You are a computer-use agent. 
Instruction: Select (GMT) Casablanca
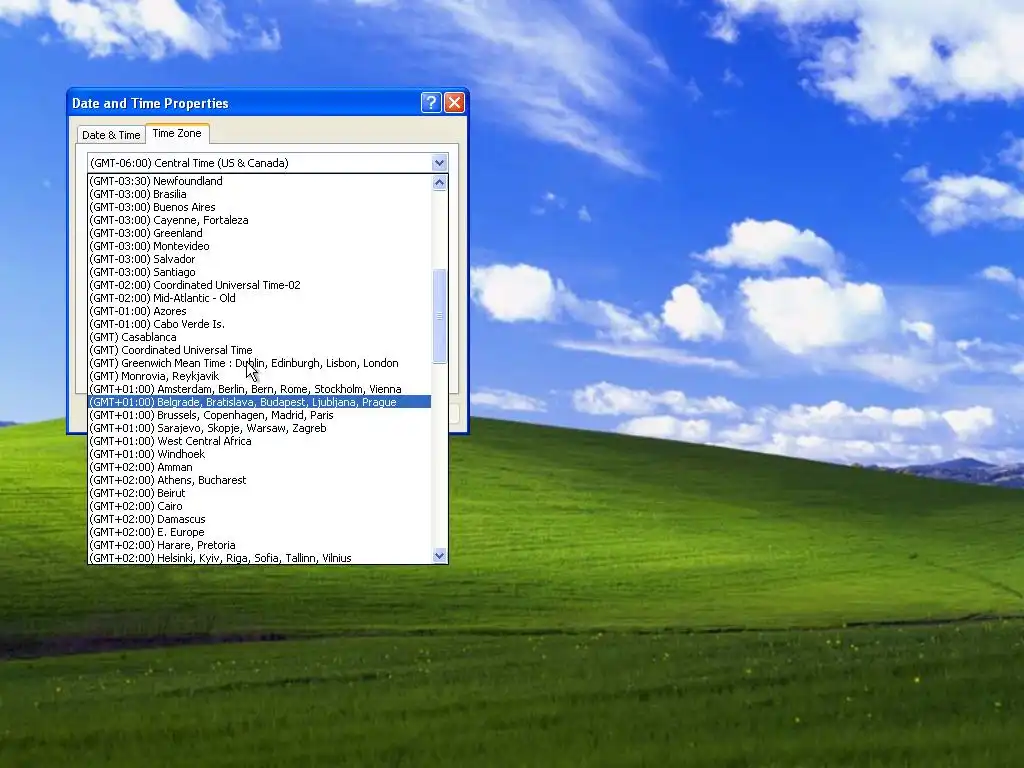pyautogui.click(x=259, y=337)
